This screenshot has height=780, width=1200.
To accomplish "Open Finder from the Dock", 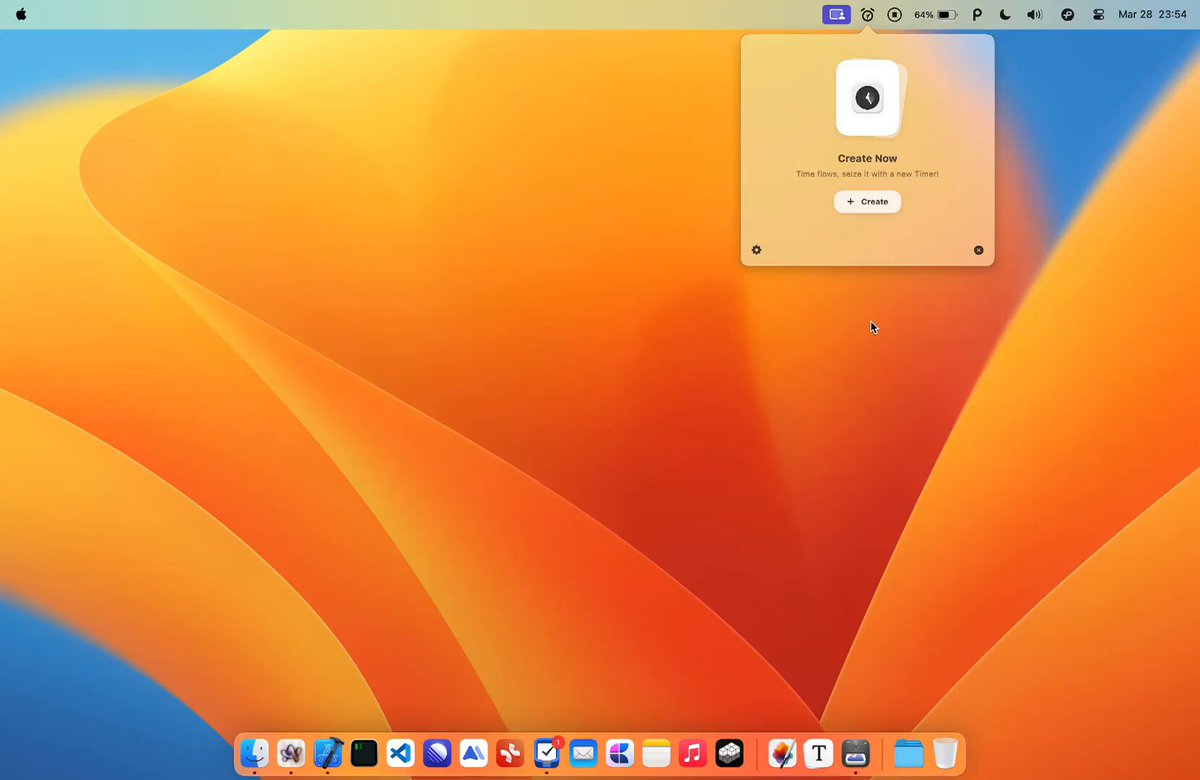I will pos(255,752).
